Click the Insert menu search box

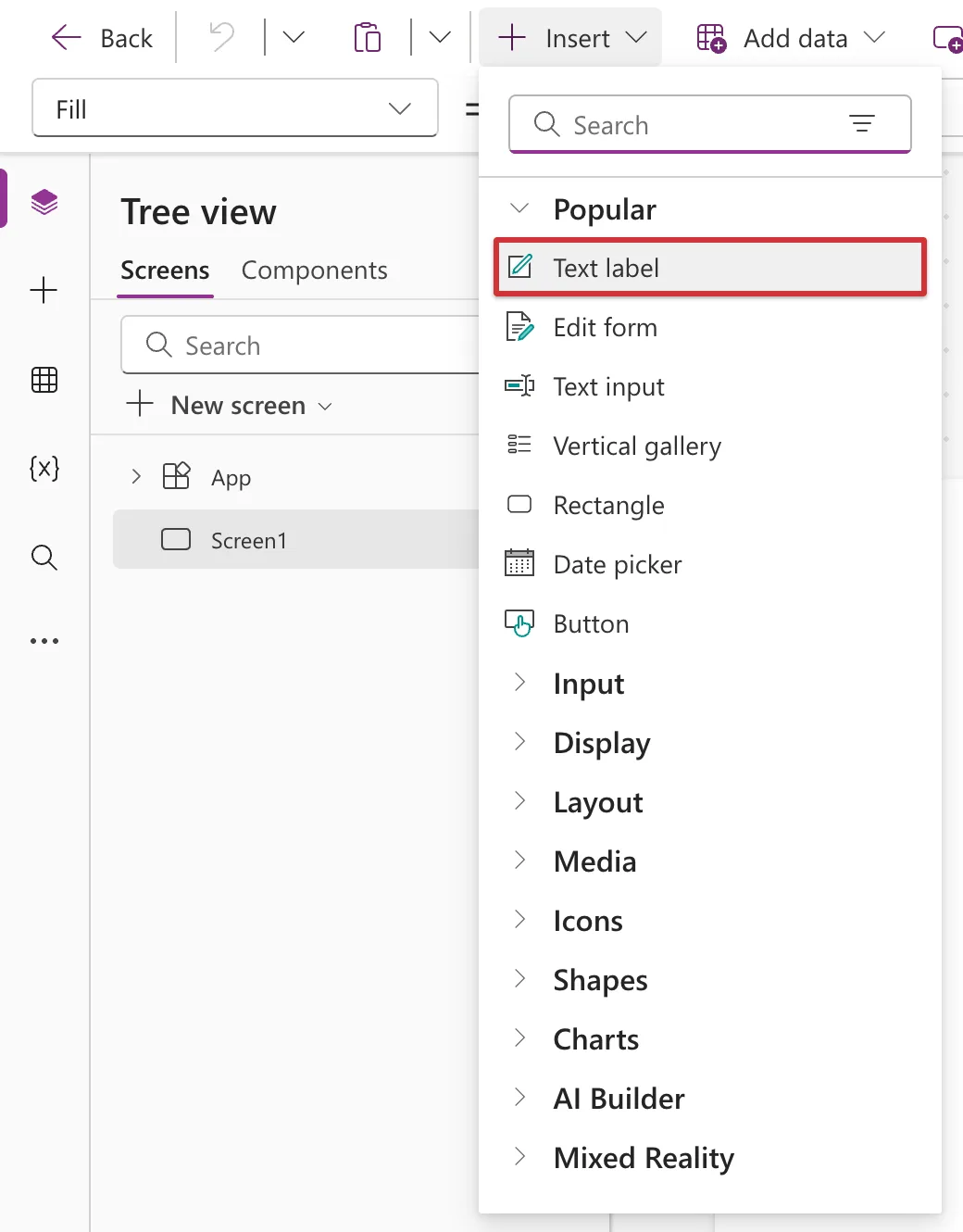[x=710, y=124]
